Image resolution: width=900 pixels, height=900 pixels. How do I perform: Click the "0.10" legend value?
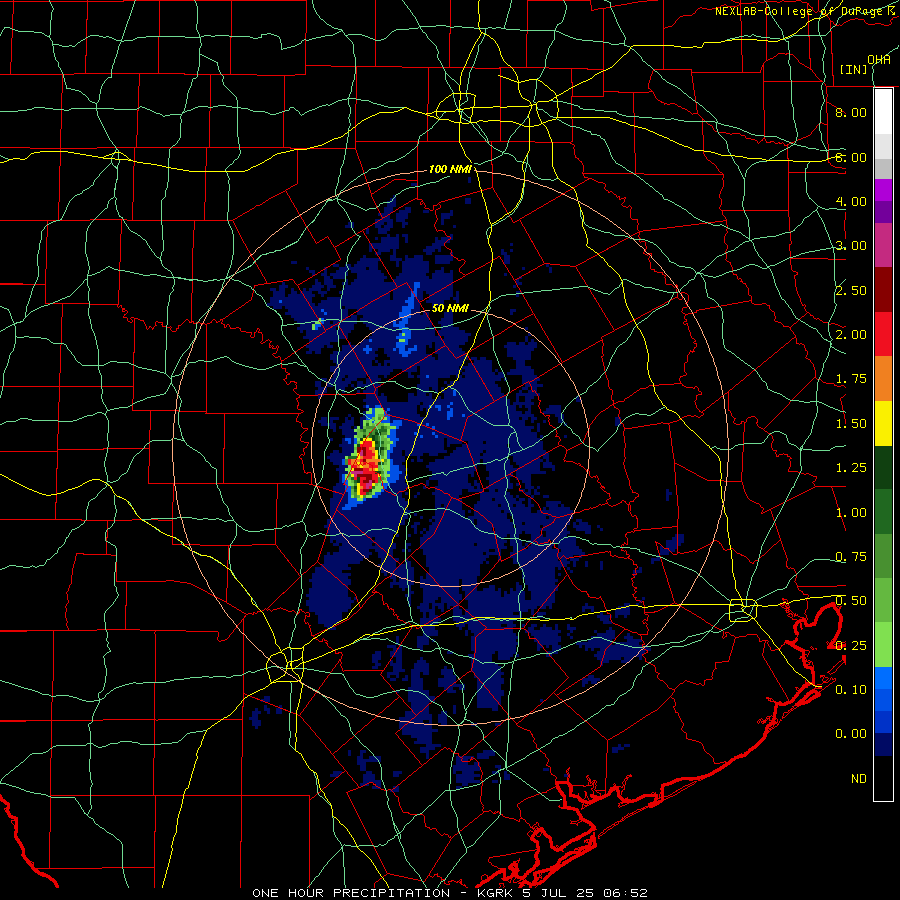(851, 690)
